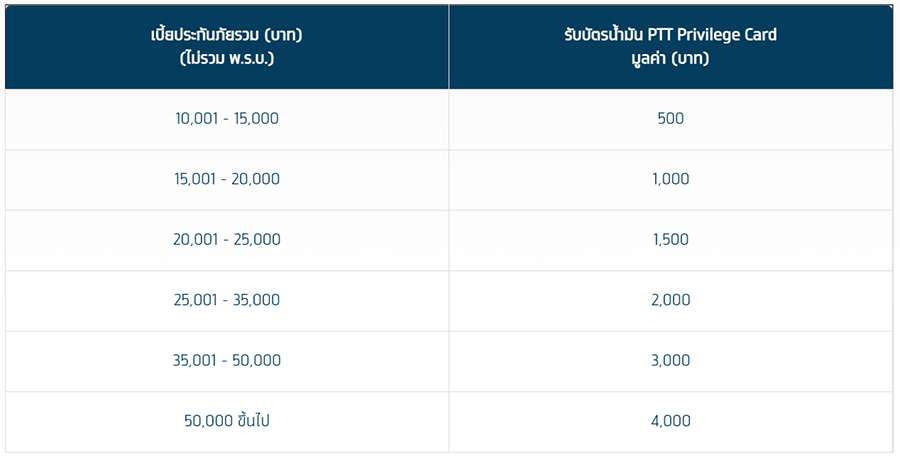900x459 pixels.
Task: Click the 15,000 upper bound in first row
Action: tap(257, 119)
